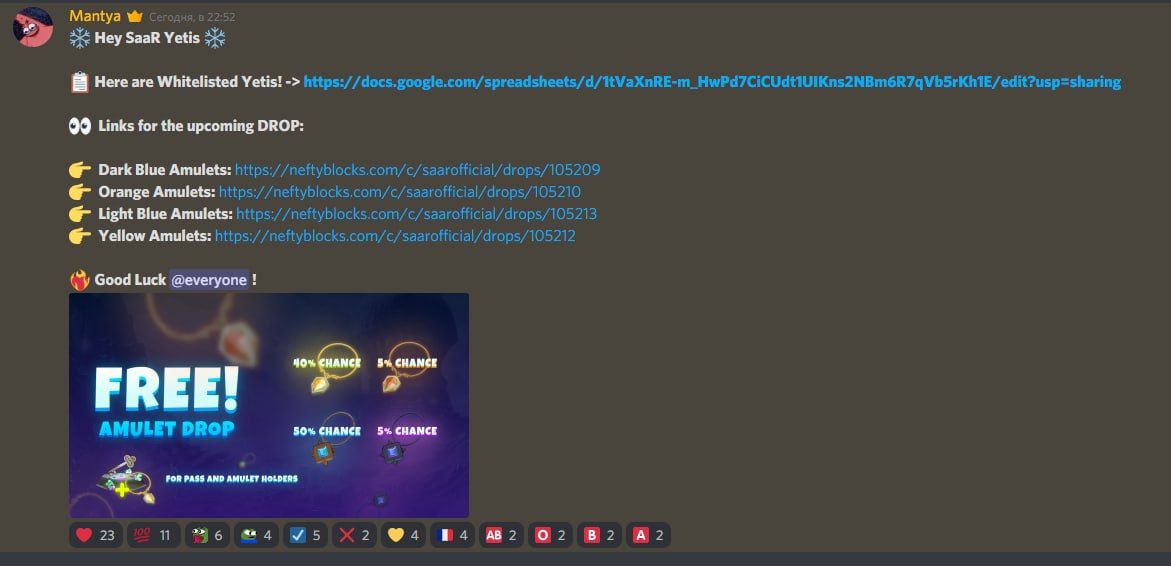The image size is (1171, 566).
Task: Add the frog reaction with count 4
Action: click(x=256, y=535)
